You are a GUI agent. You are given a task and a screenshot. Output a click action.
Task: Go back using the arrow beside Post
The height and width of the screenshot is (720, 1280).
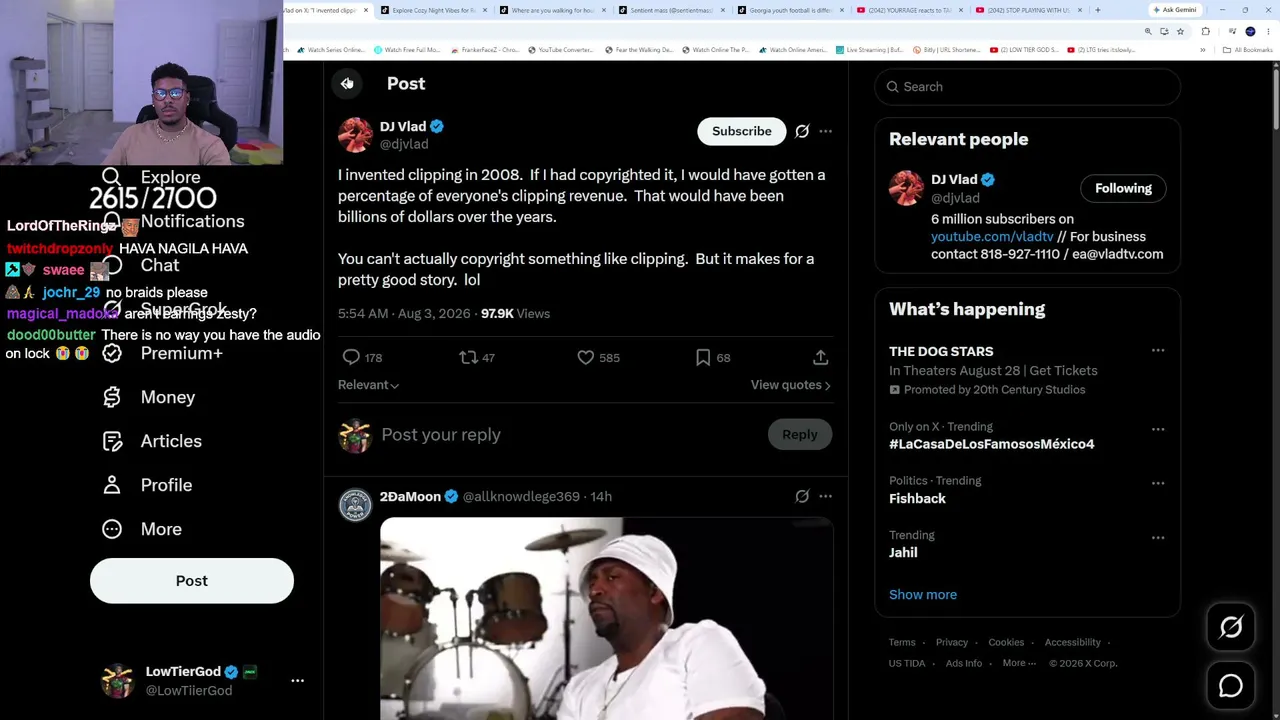[347, 84]
